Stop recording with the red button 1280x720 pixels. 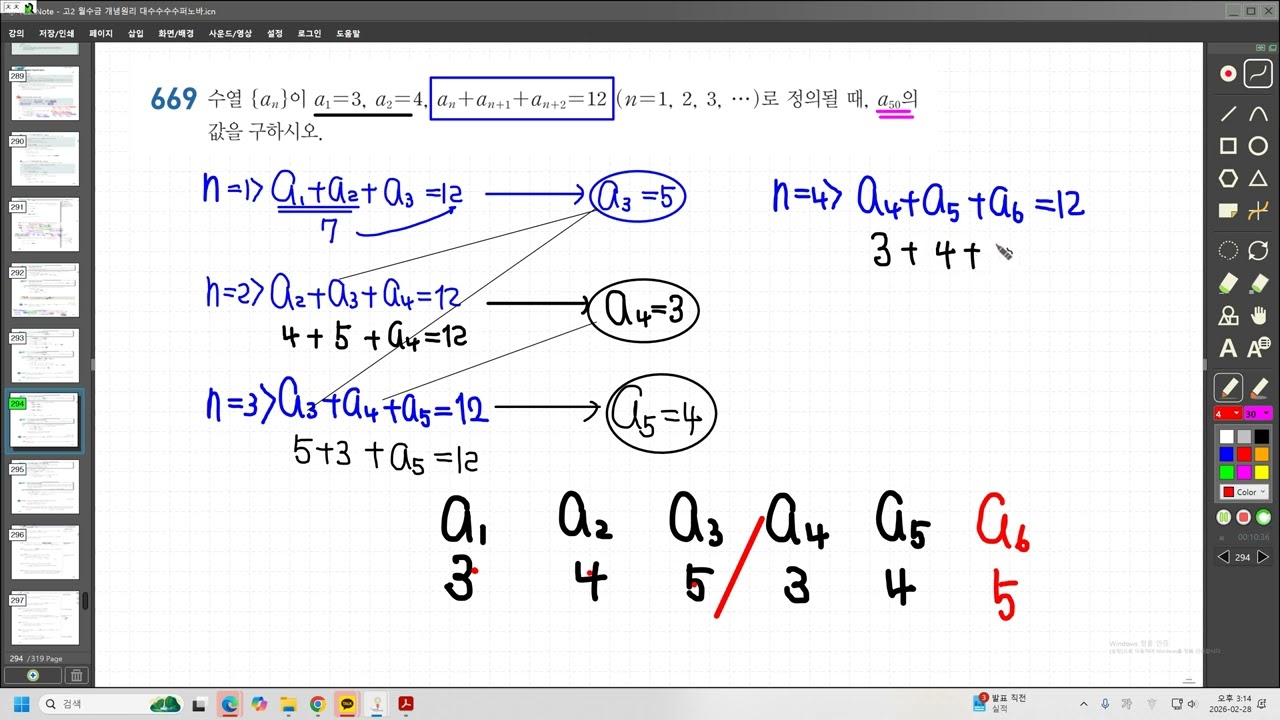point(1243,517)
